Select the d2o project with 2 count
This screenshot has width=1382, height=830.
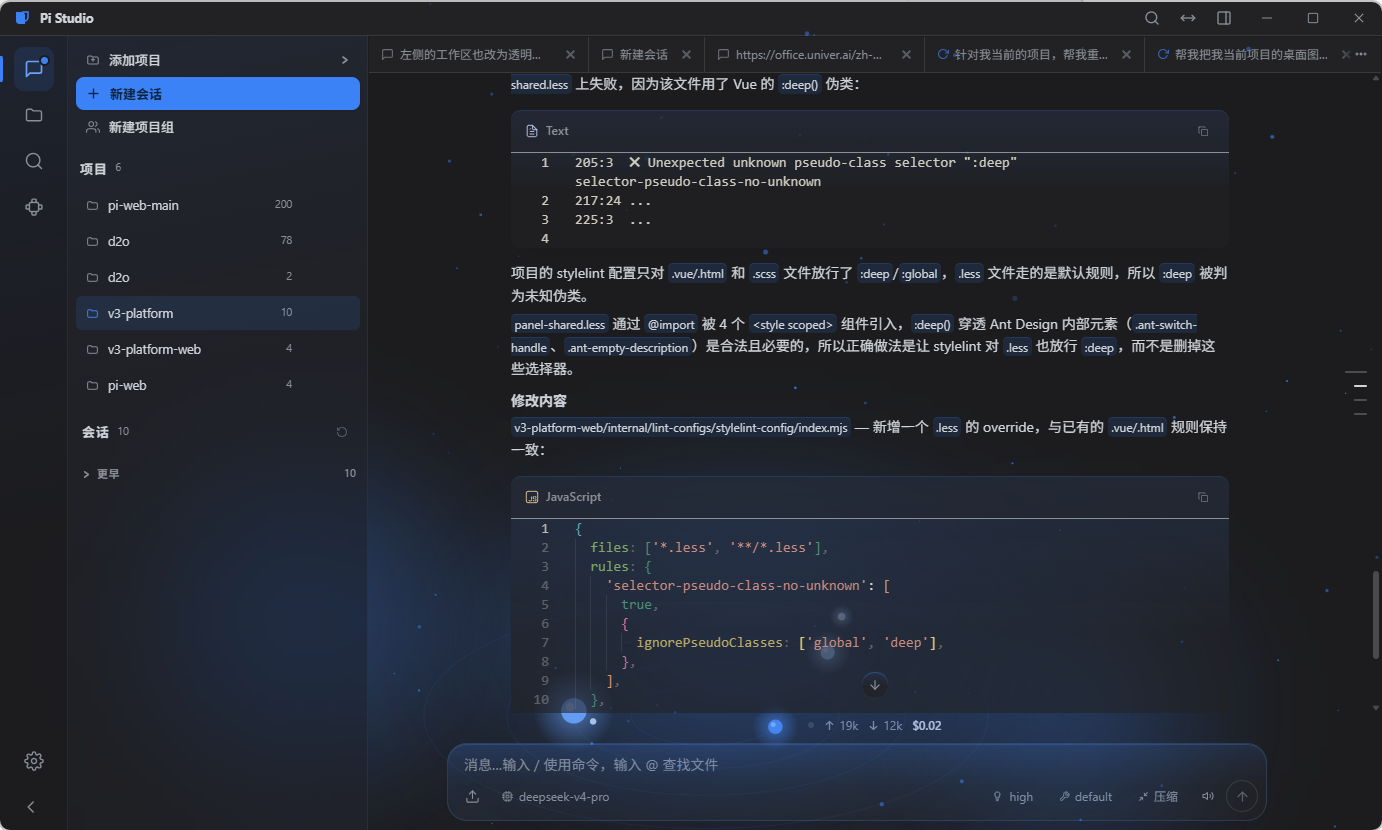pyautogui.click(x=218, y=277)
